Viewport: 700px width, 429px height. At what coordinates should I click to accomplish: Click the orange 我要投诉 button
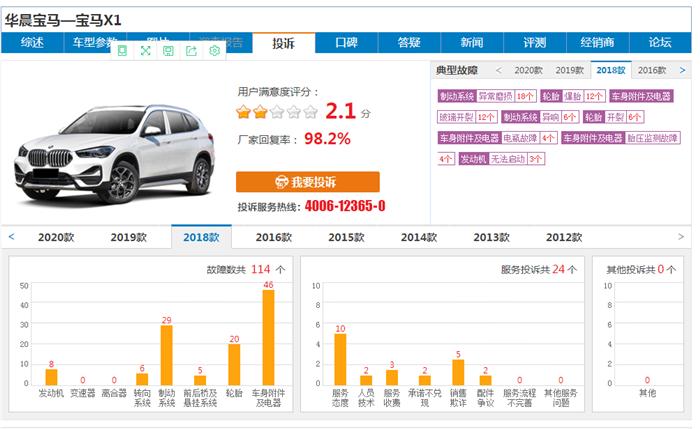click(x=308, y=182)
